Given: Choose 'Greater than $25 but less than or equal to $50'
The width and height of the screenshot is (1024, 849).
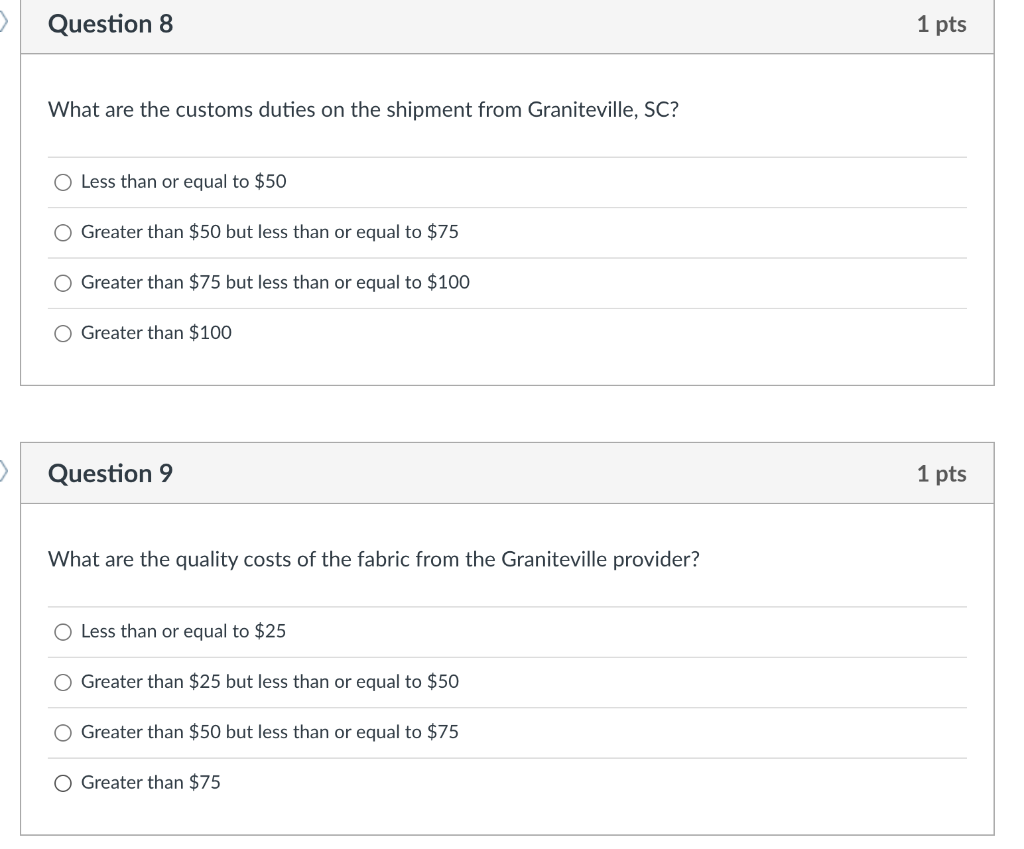Looking at the screenshot, I should tap(63, 682).
